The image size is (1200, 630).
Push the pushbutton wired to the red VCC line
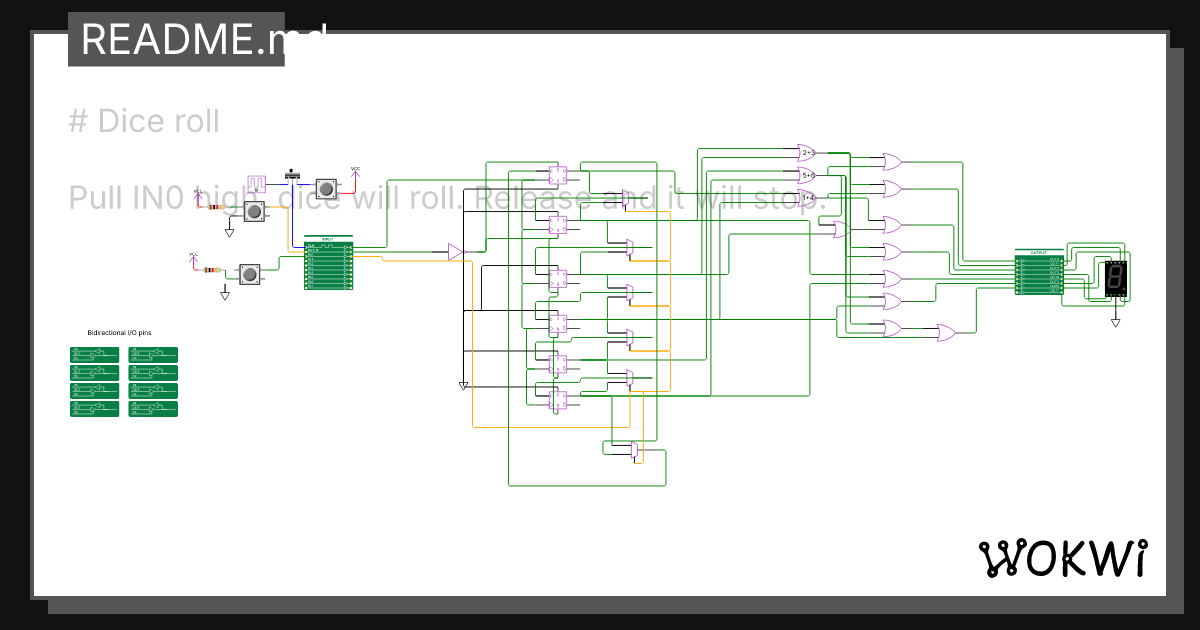tap(327, 189)
